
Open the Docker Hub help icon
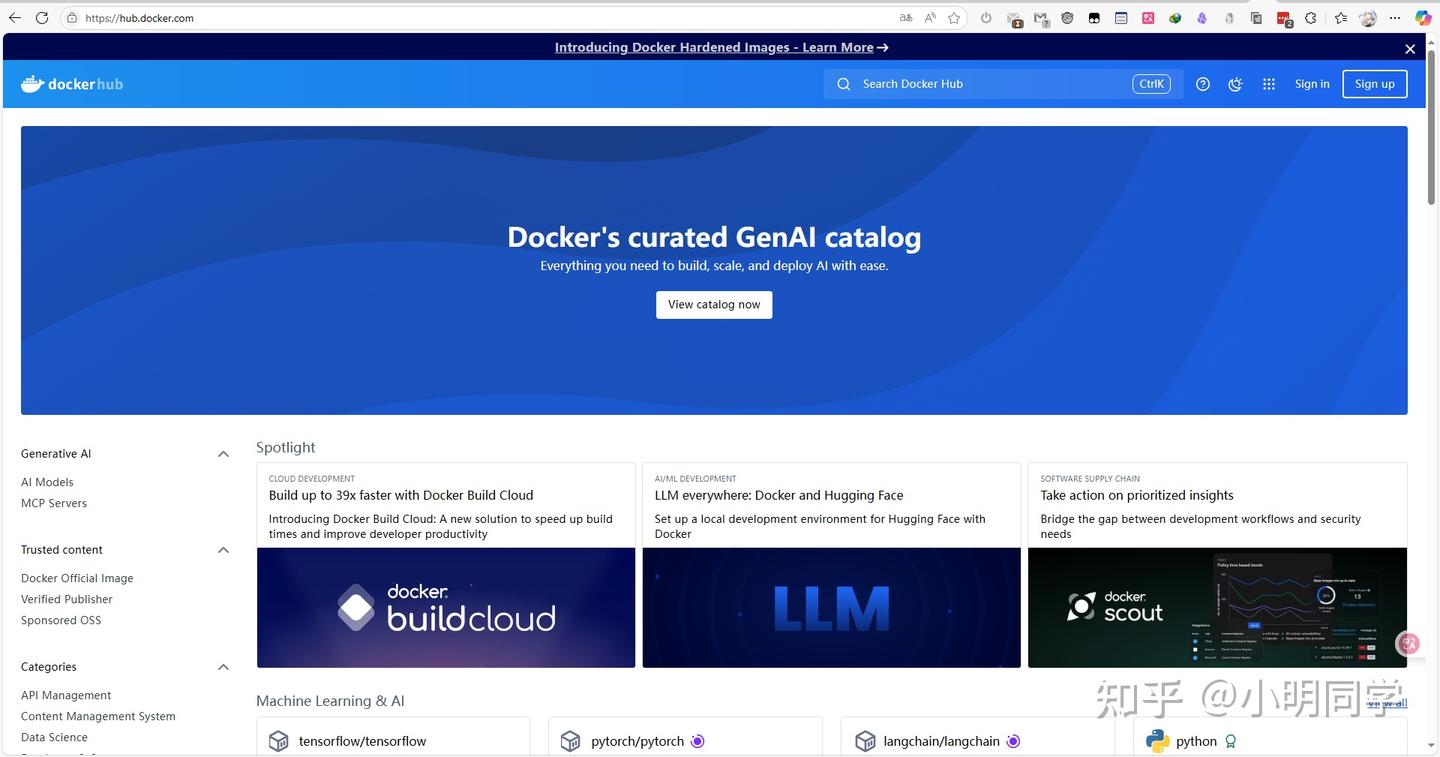[1202, 84]
